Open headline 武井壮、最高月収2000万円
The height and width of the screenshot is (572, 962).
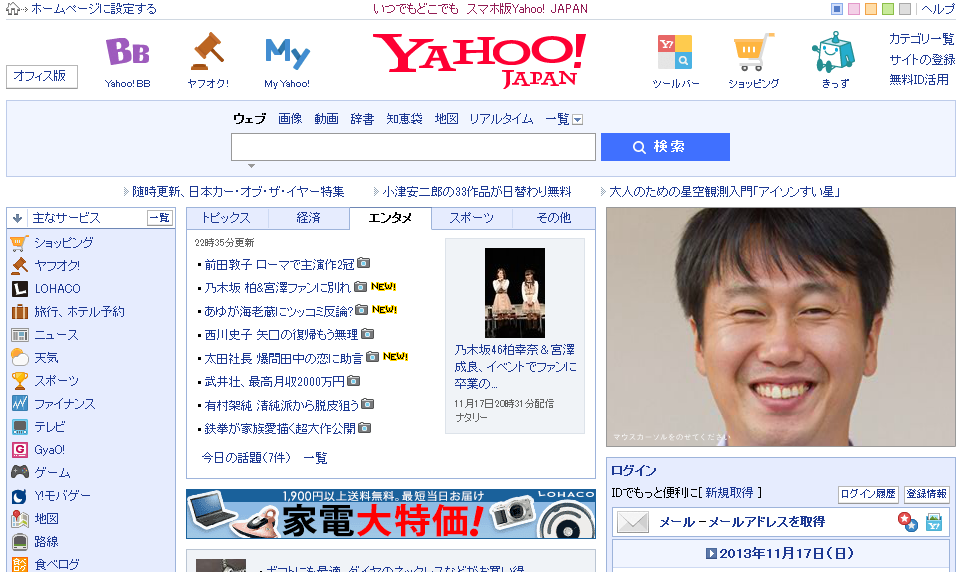[274, 382]
